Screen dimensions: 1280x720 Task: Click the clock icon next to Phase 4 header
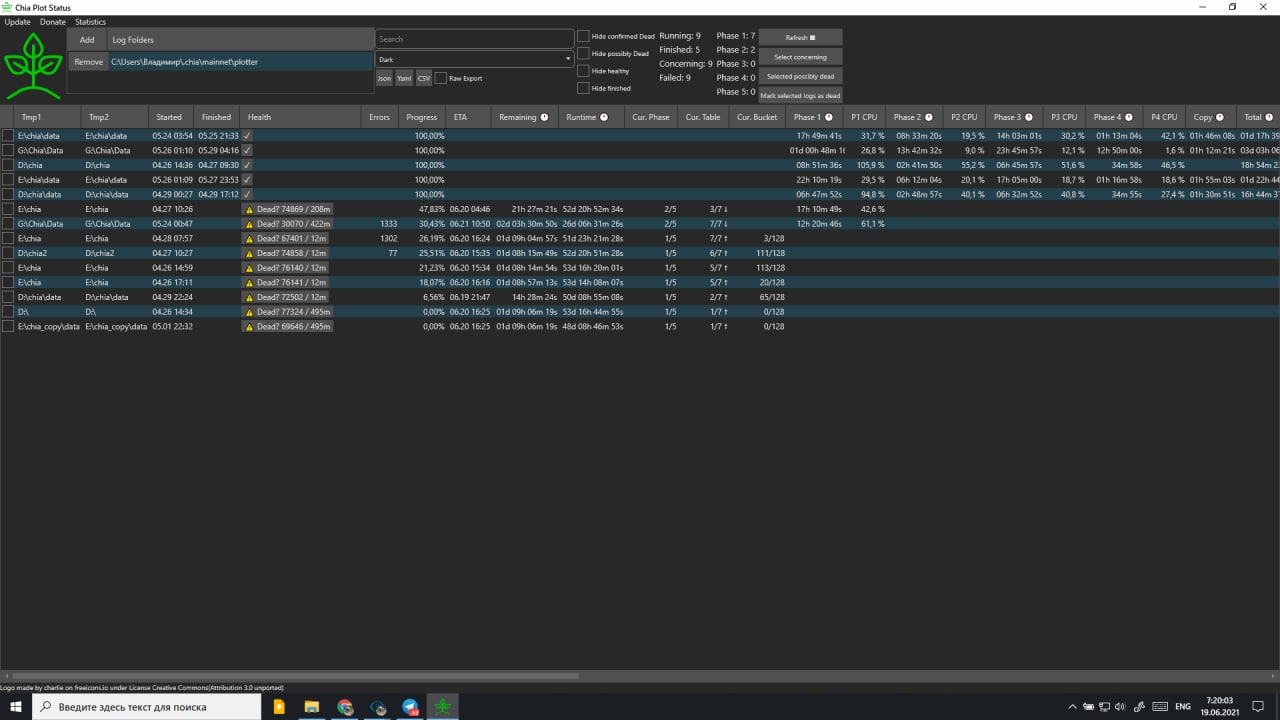(x=1129, y=117)
